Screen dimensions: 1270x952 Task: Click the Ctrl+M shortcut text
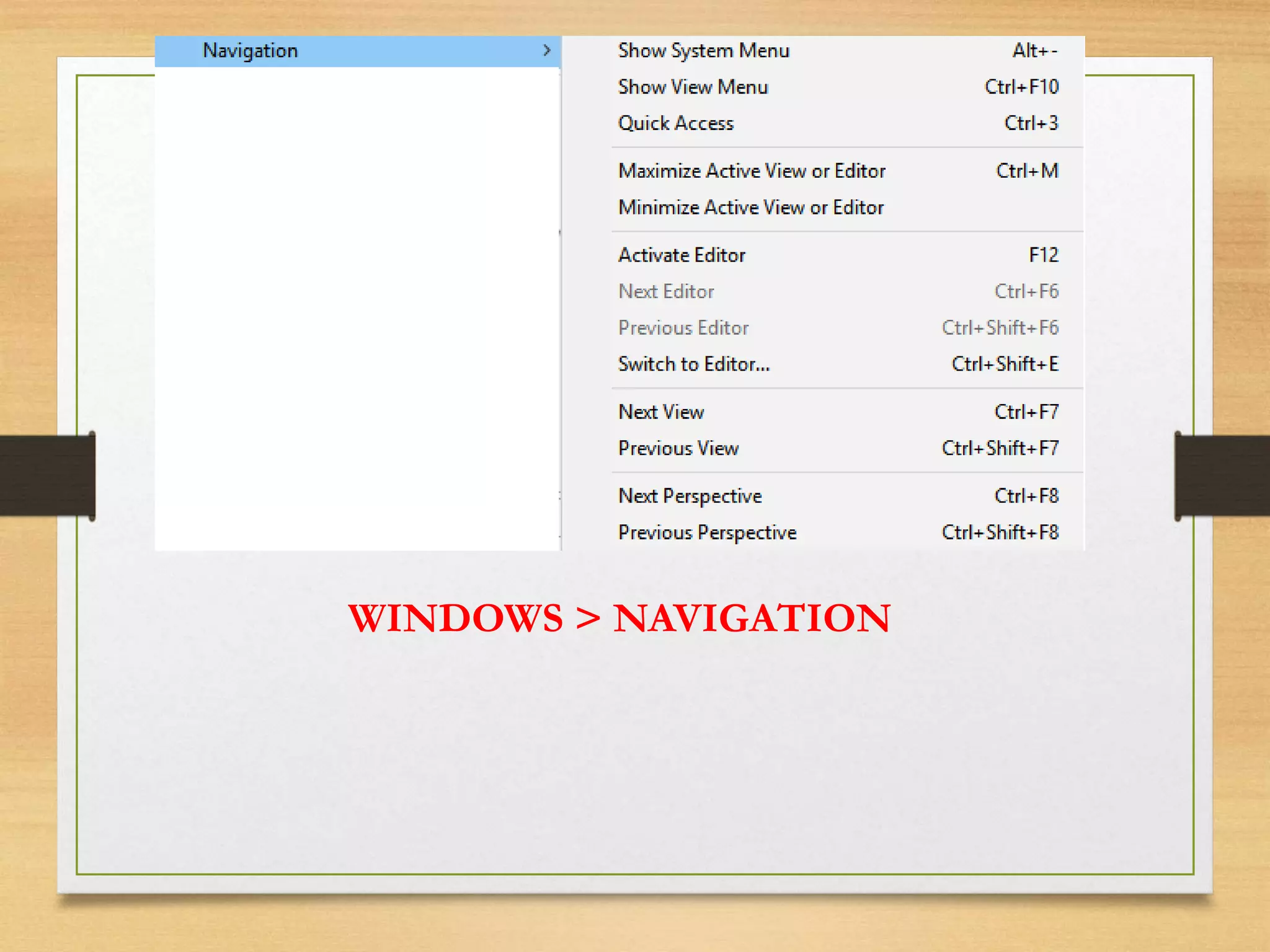tap(1027, 170)
